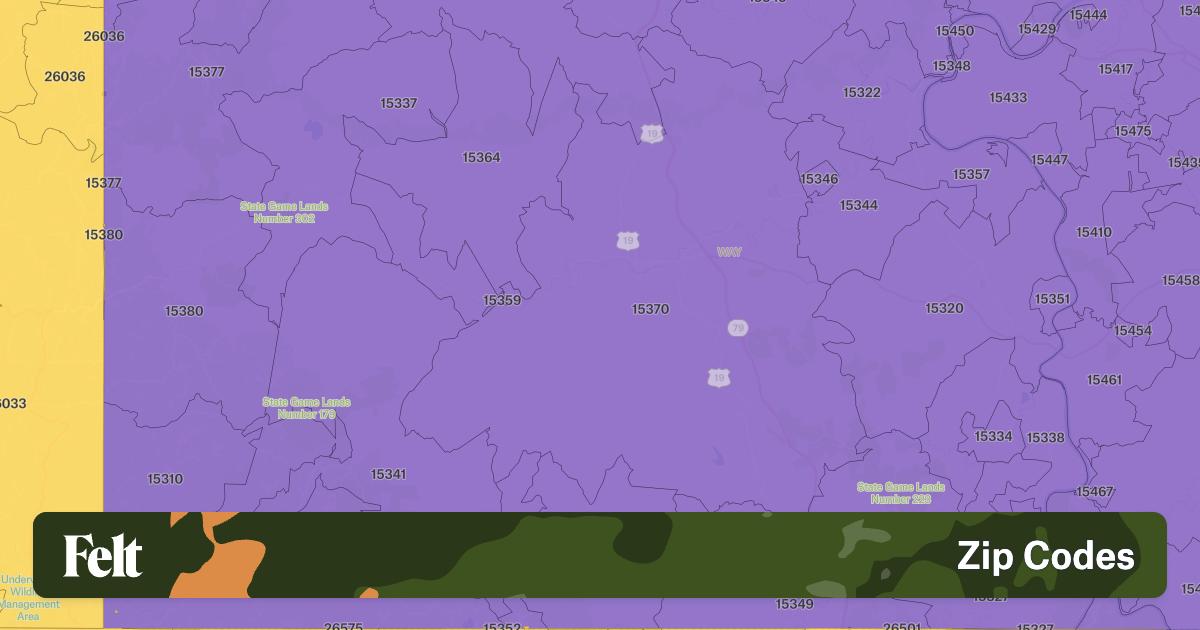Click the State Game Lands Number 302 label
The image size is (1200, 630).
coord(284,212)
